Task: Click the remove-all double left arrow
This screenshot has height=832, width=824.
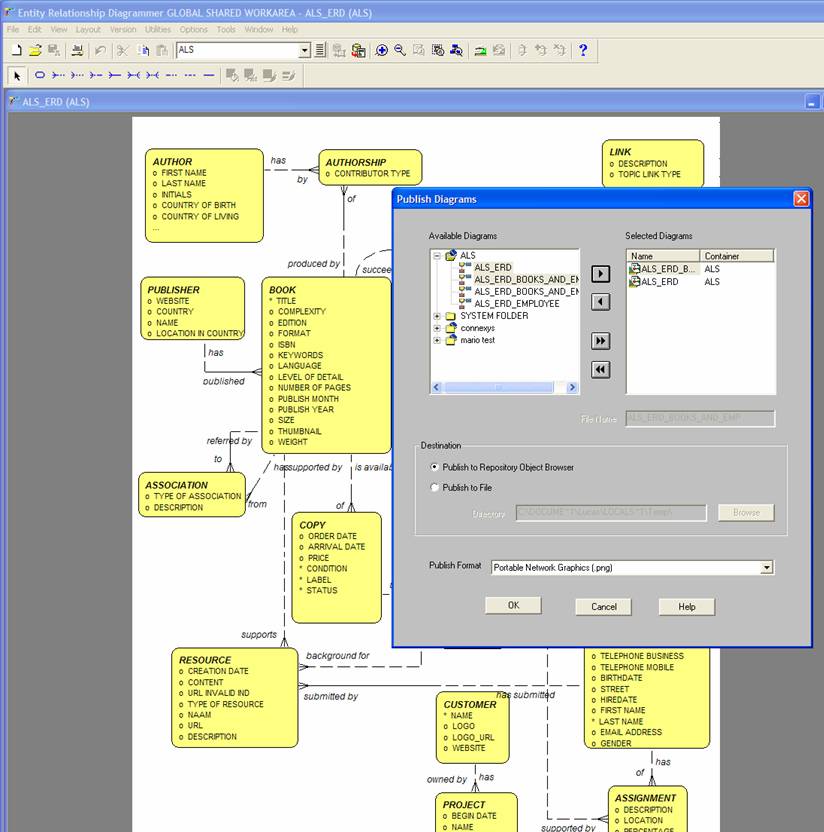Action: pyautogui.click(x=600, y=370)
